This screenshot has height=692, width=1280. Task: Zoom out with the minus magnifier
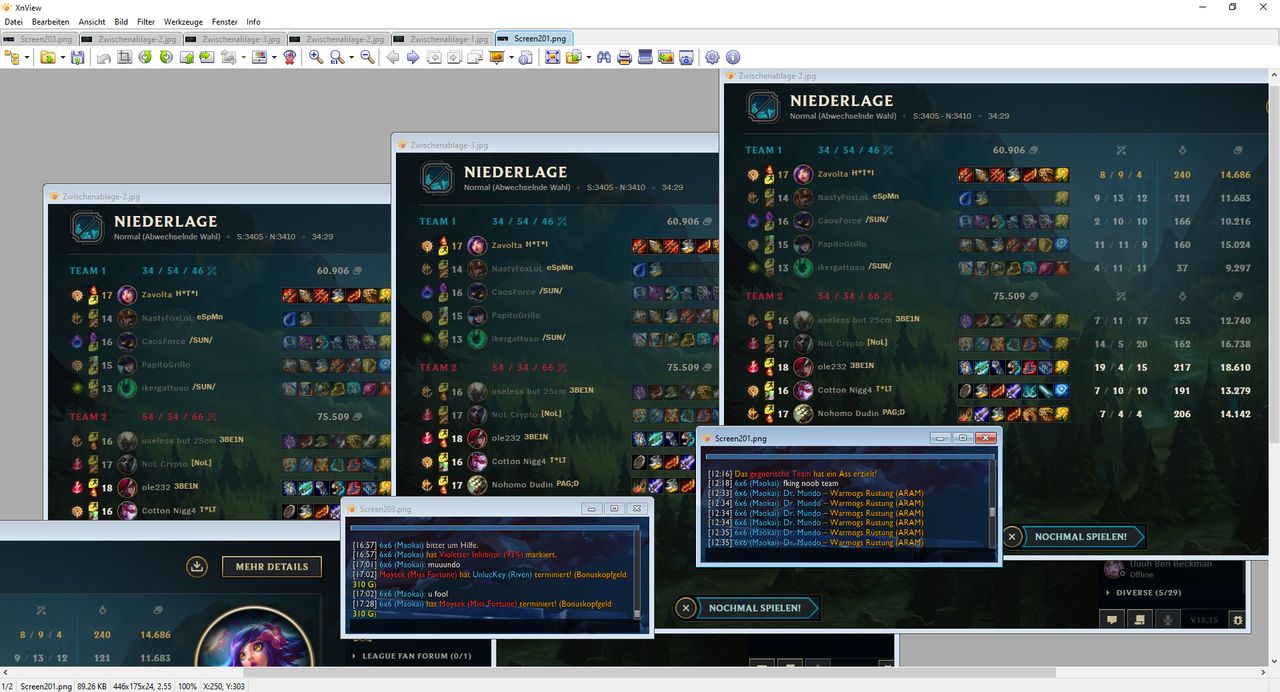point(367,58)
